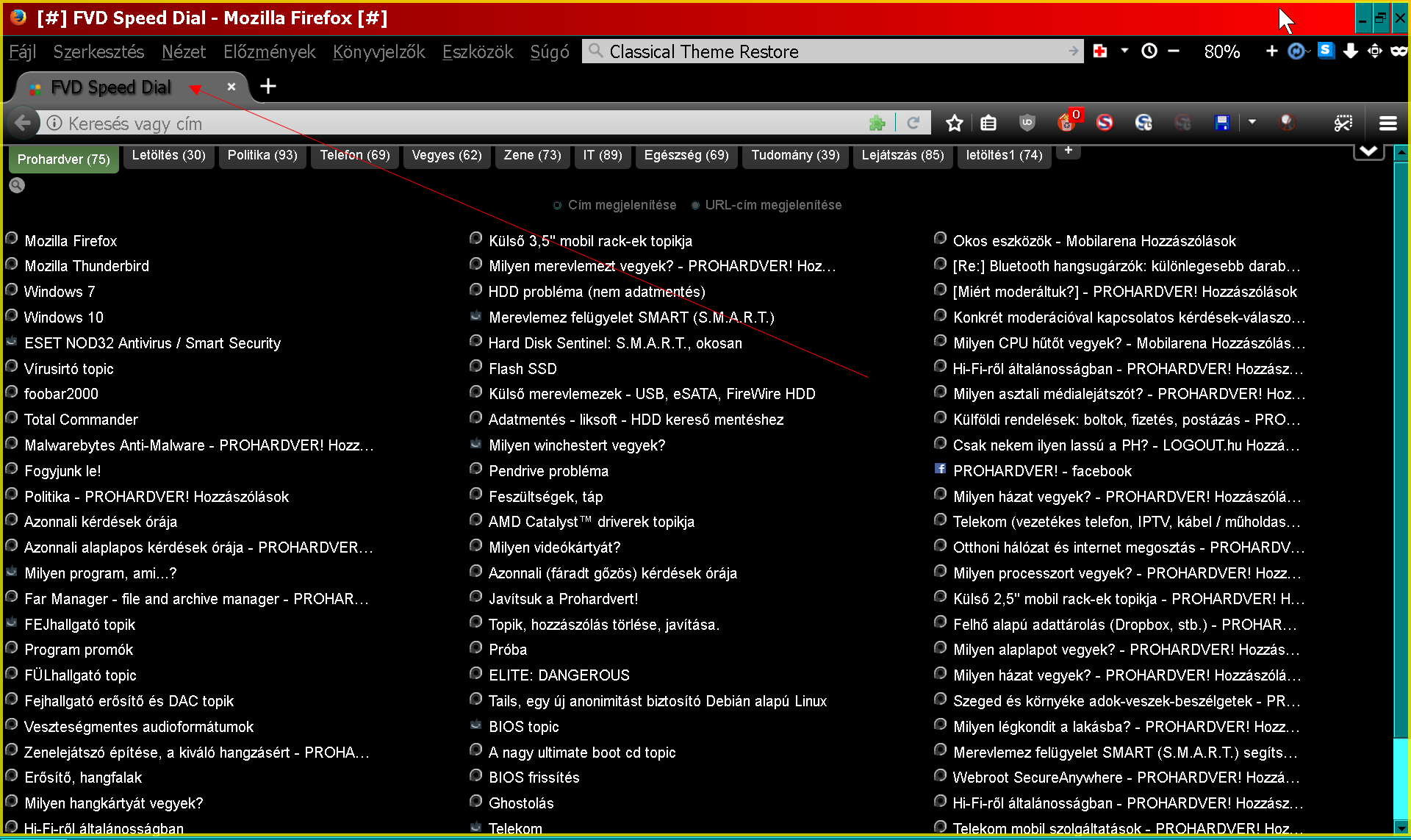Image resolution: width=1411 pixels, height=840 pixels.
Task: Open the 'Ghostolás' link
Action: pyautogui.click(x=521, y=803)
